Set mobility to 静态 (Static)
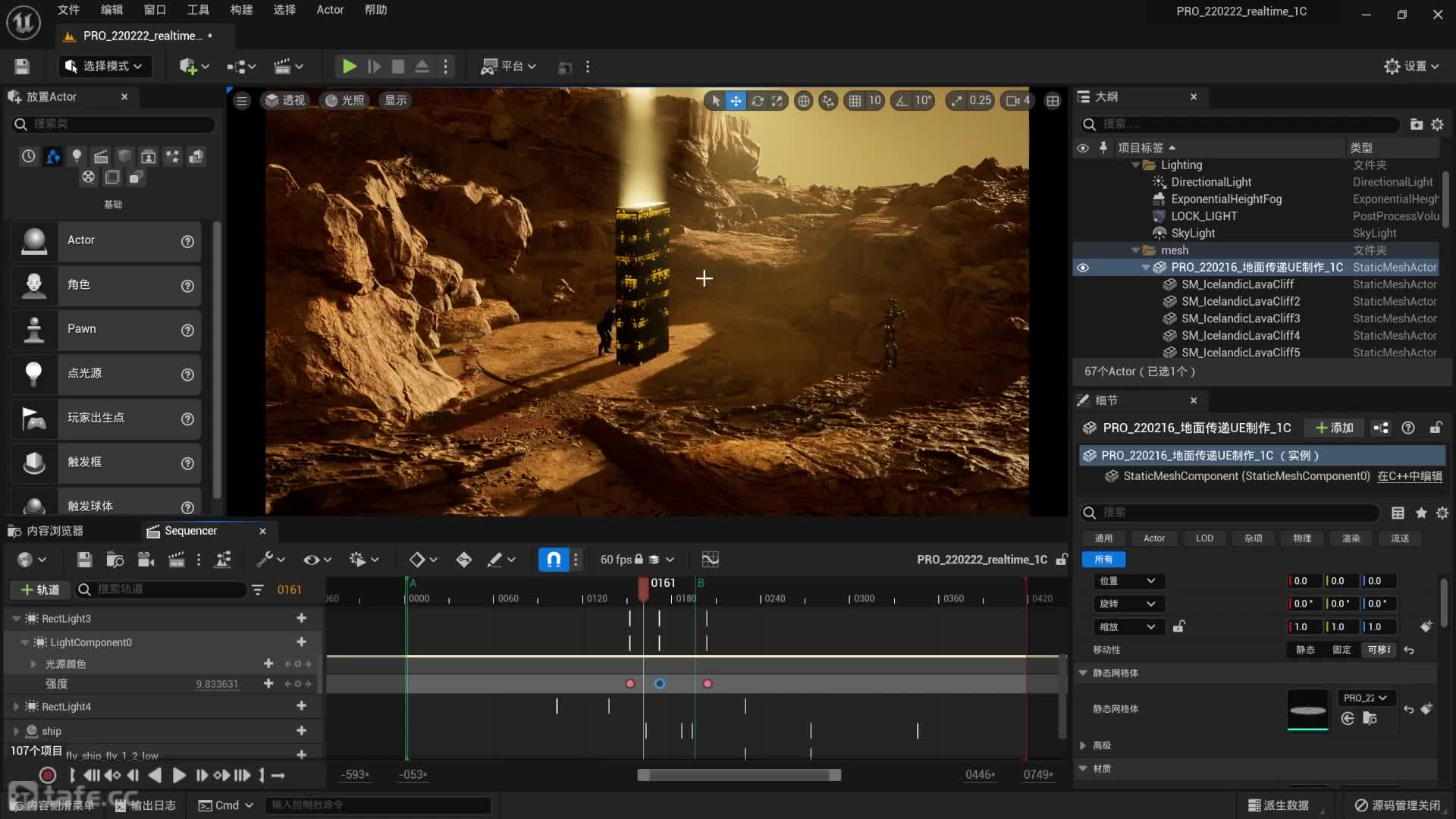The width and height of the screenshot is (1456, 819). click(1305, 650)
